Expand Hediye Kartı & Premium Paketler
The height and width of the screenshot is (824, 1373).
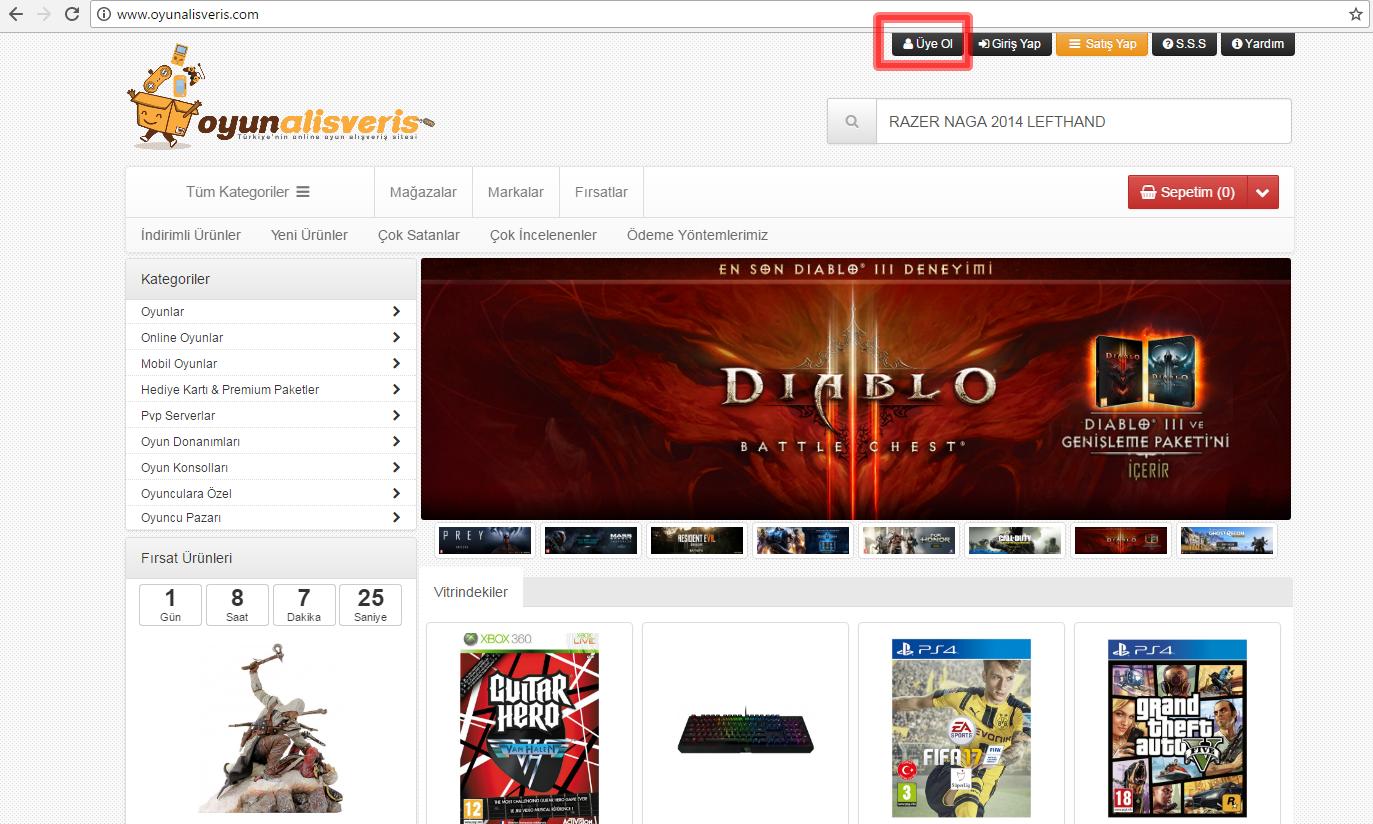click(x=271, y=390)
